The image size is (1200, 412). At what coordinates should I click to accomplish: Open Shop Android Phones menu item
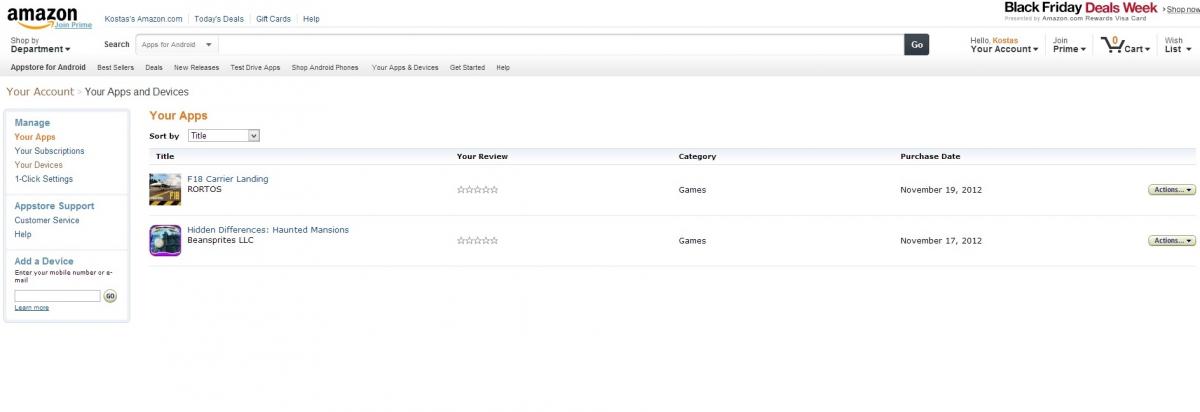[325, 68]
